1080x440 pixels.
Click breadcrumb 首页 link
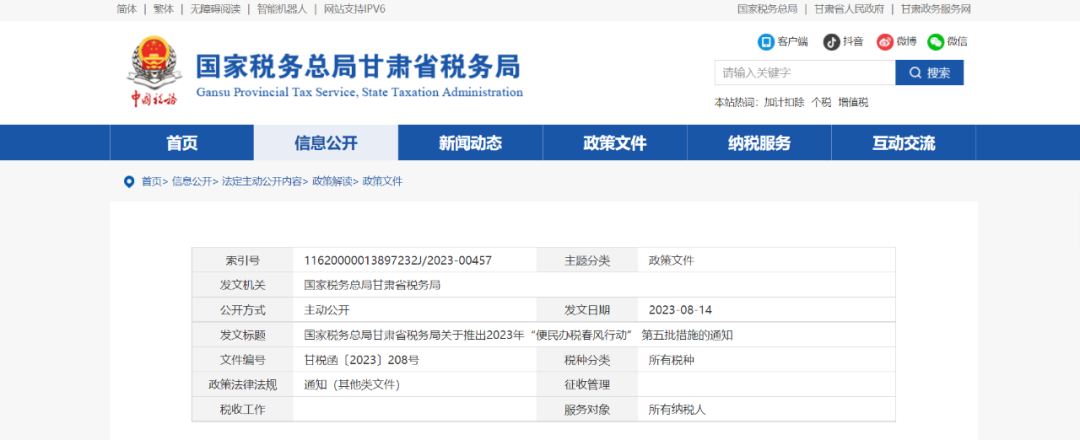click(152, 182)
